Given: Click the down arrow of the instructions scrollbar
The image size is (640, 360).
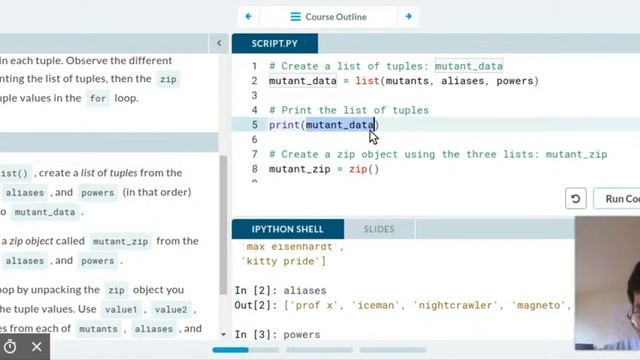Looking at the screenshot, I should 223,334.
